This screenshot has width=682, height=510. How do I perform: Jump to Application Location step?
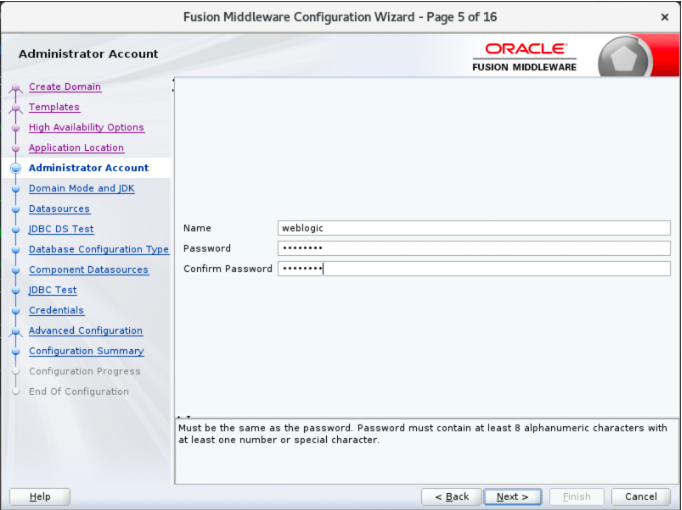pyautogui.click(x=76, y=148)
